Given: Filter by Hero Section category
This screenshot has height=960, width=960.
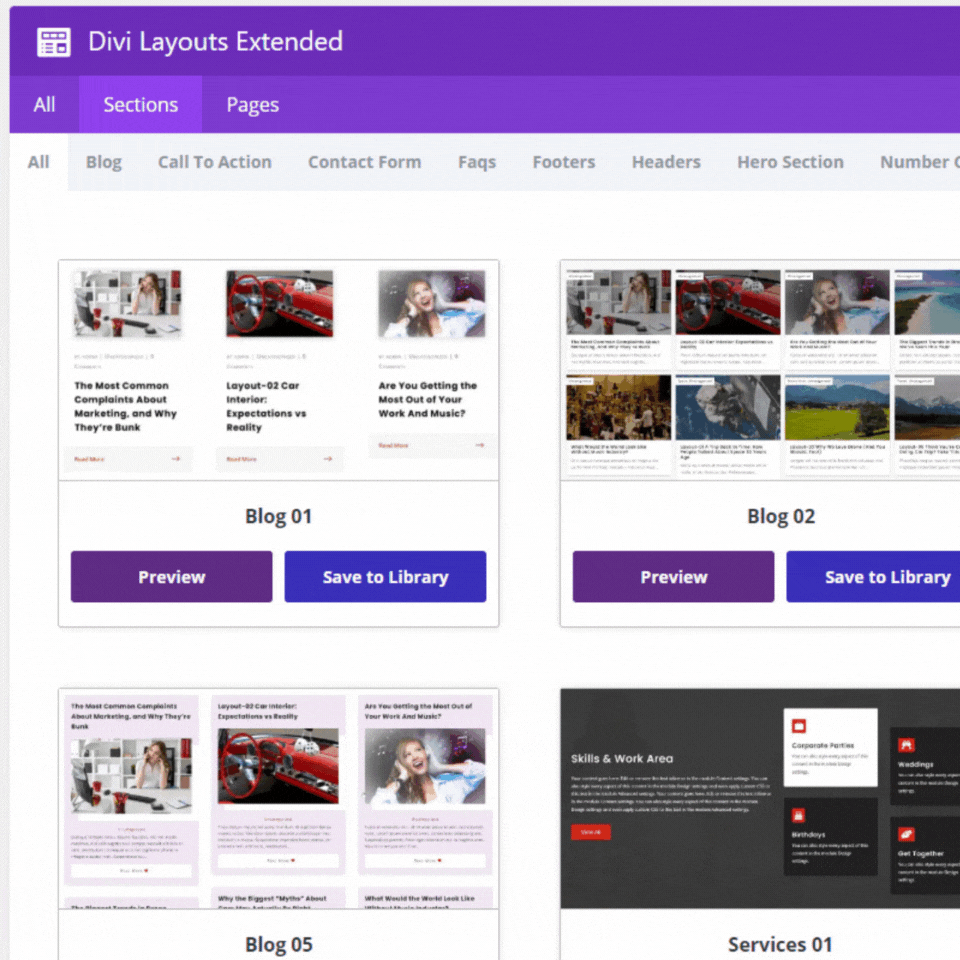Looking at the screenshot, I should pyautogui.click(x=790, y=162).
